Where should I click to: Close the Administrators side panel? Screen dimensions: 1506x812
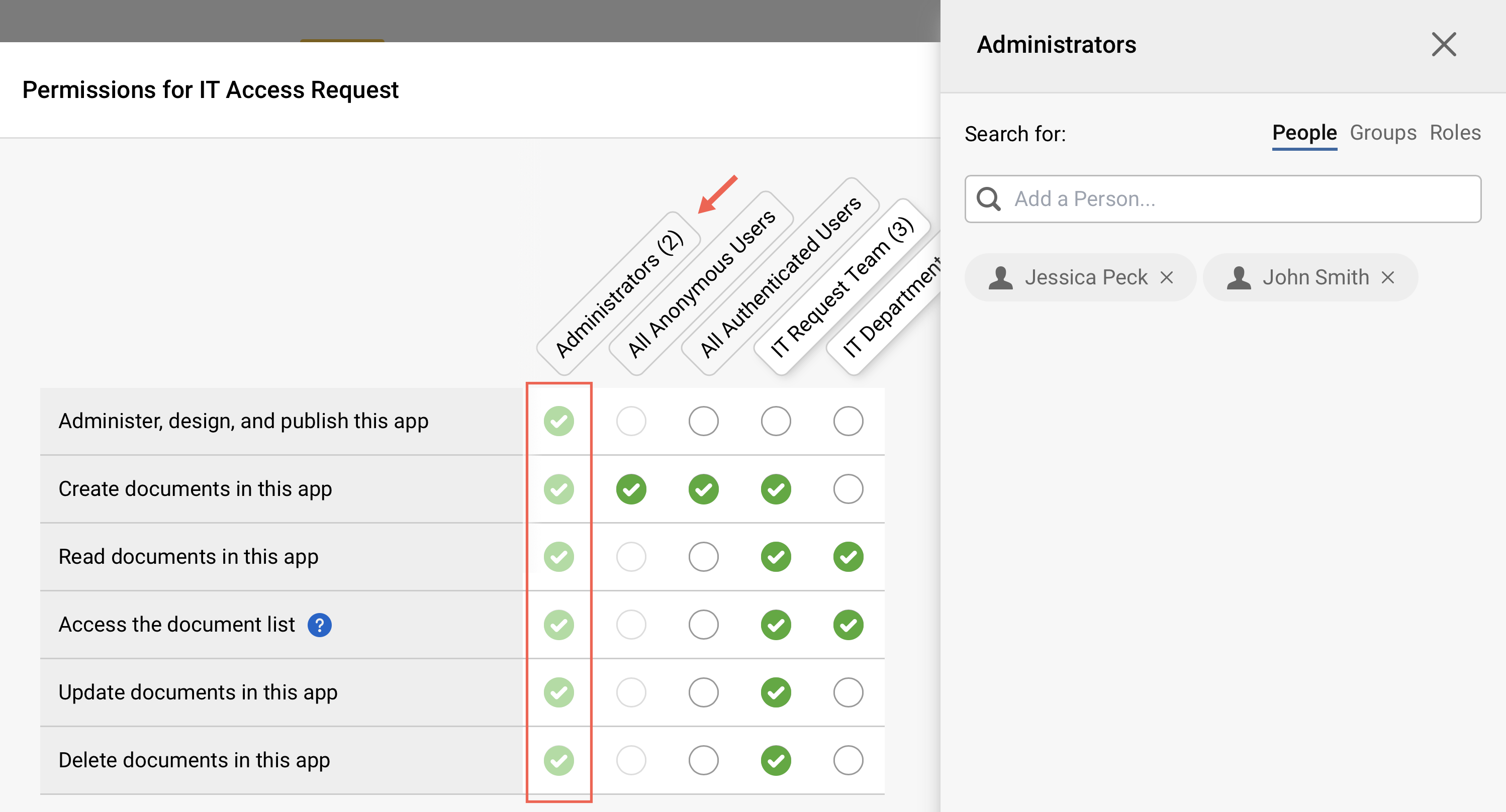coord(1444,44)
